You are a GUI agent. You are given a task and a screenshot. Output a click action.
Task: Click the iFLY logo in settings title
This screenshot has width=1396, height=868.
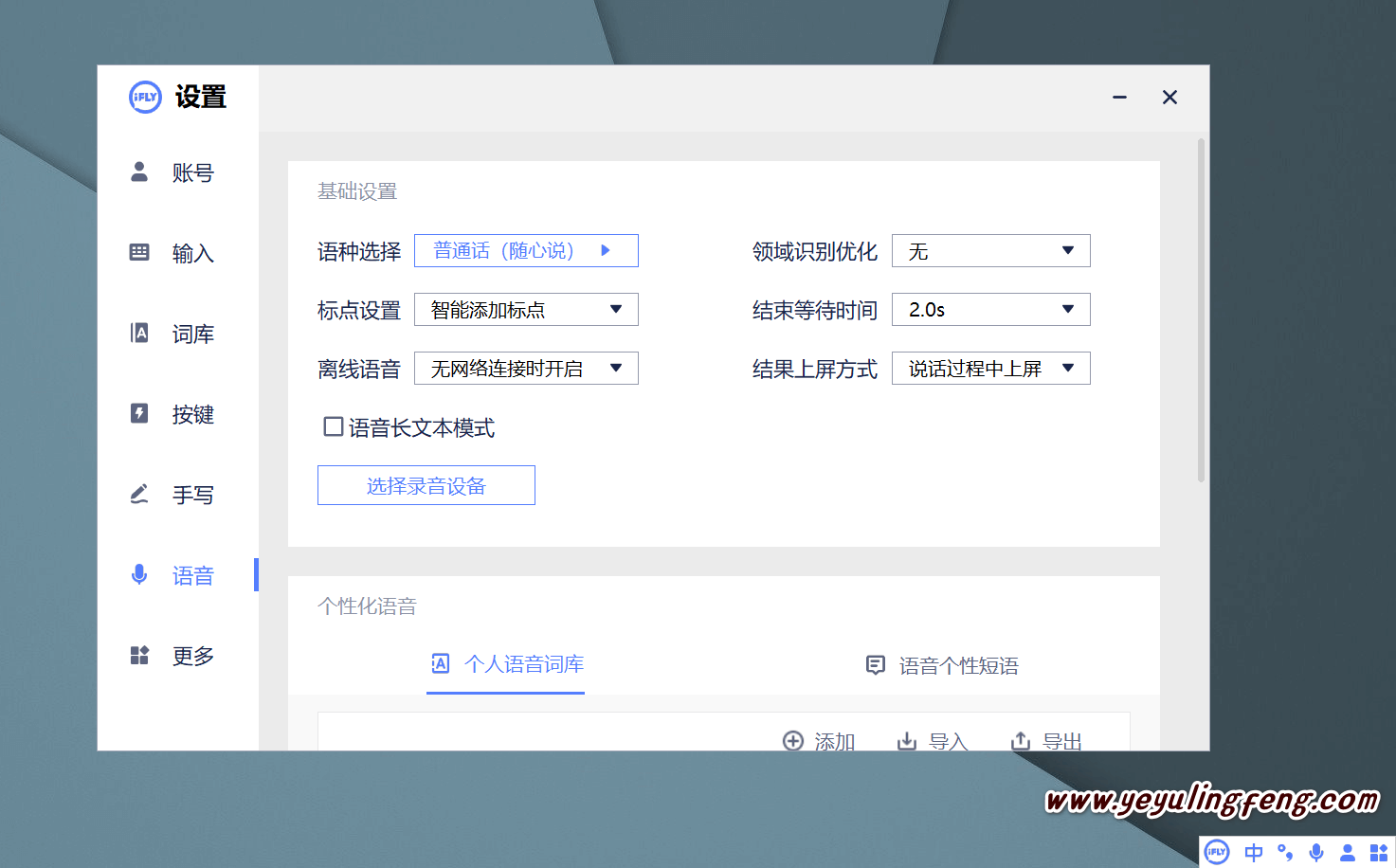(x=145, y=97)
